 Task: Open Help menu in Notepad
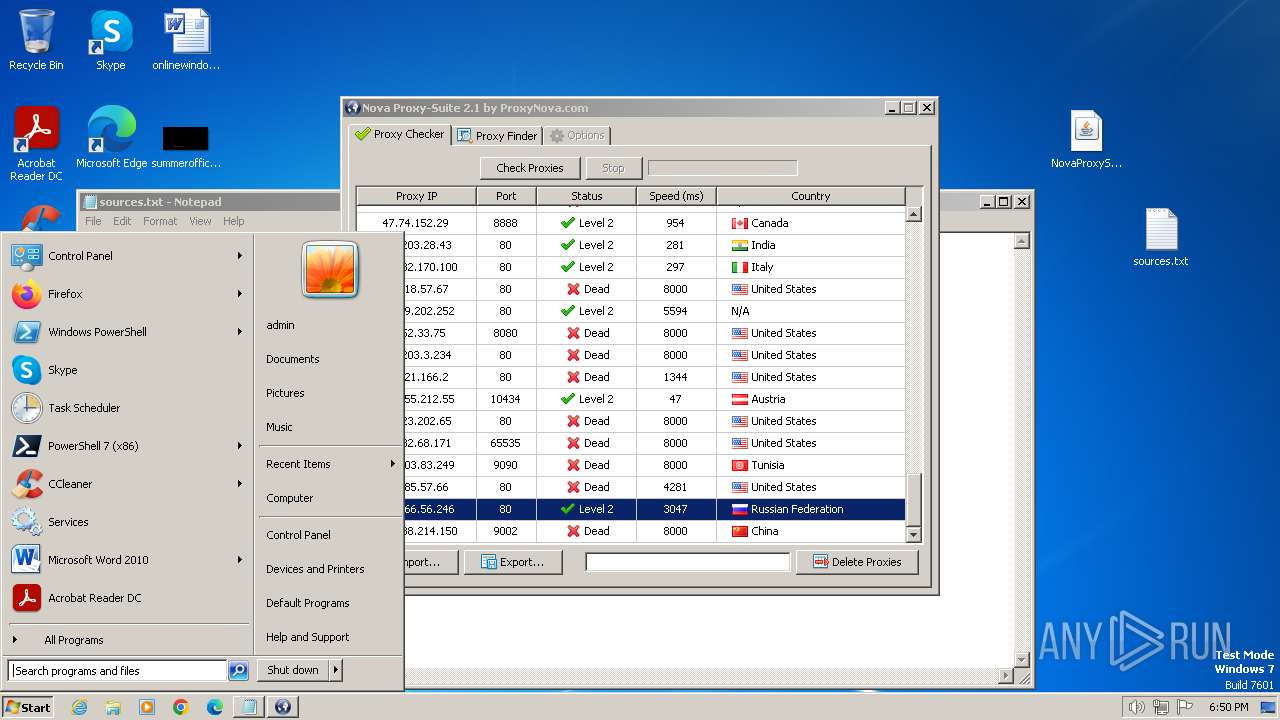point(233,221)
